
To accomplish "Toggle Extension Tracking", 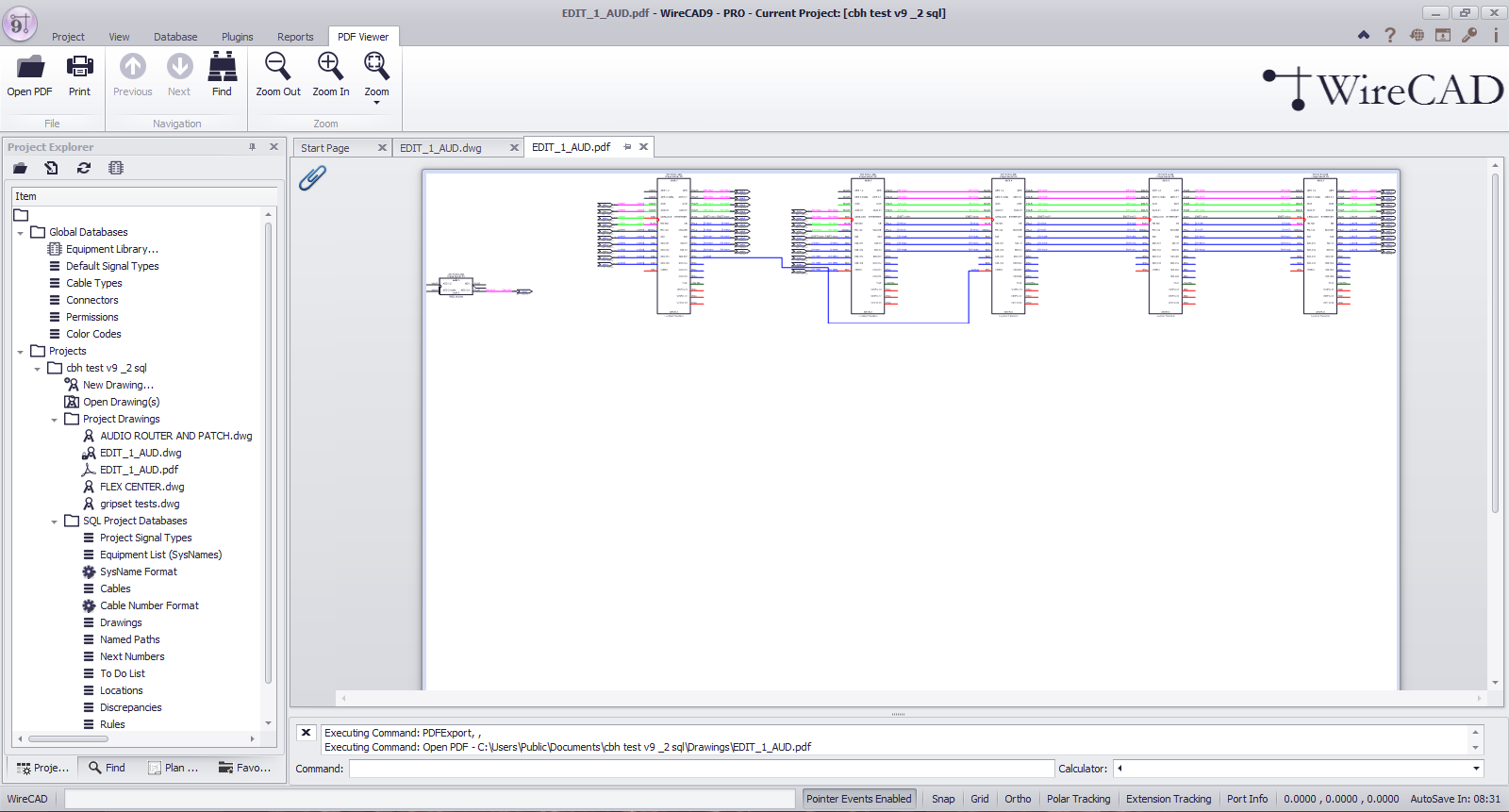I will click(1169, 799).
